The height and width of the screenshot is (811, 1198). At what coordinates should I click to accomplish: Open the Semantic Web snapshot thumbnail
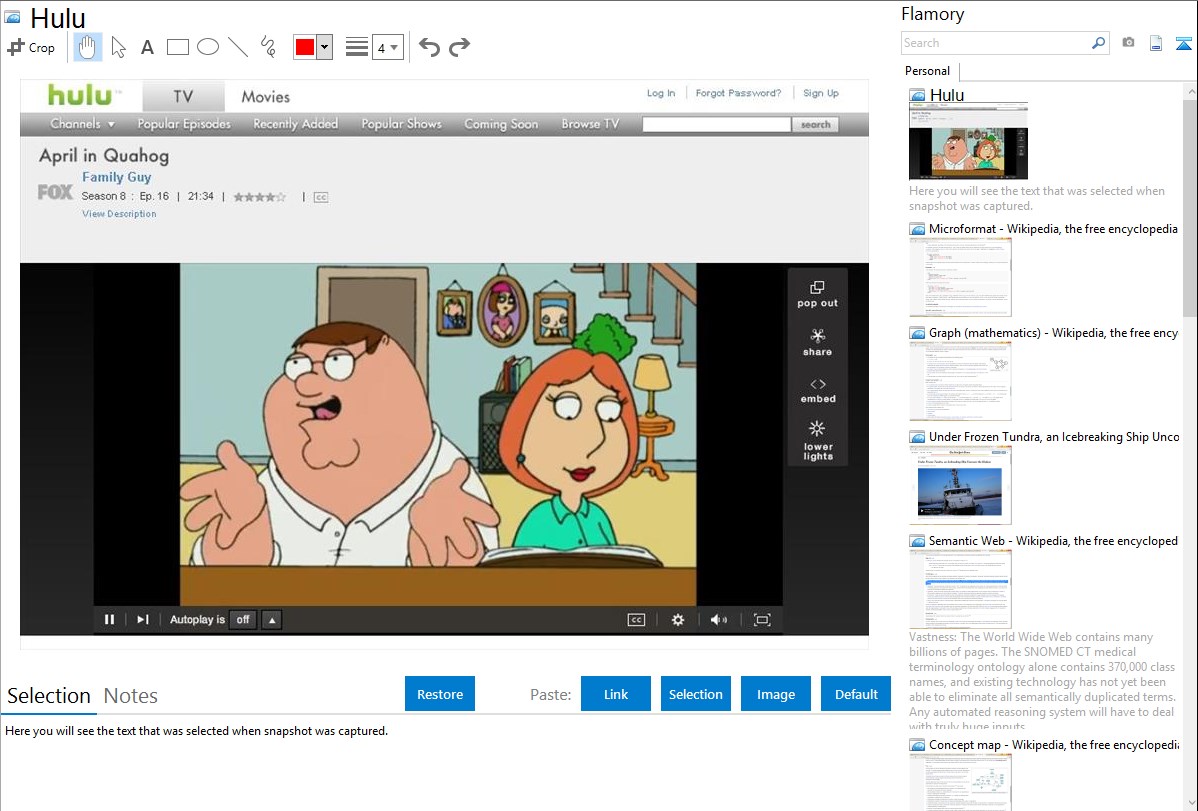pos(960,588)
